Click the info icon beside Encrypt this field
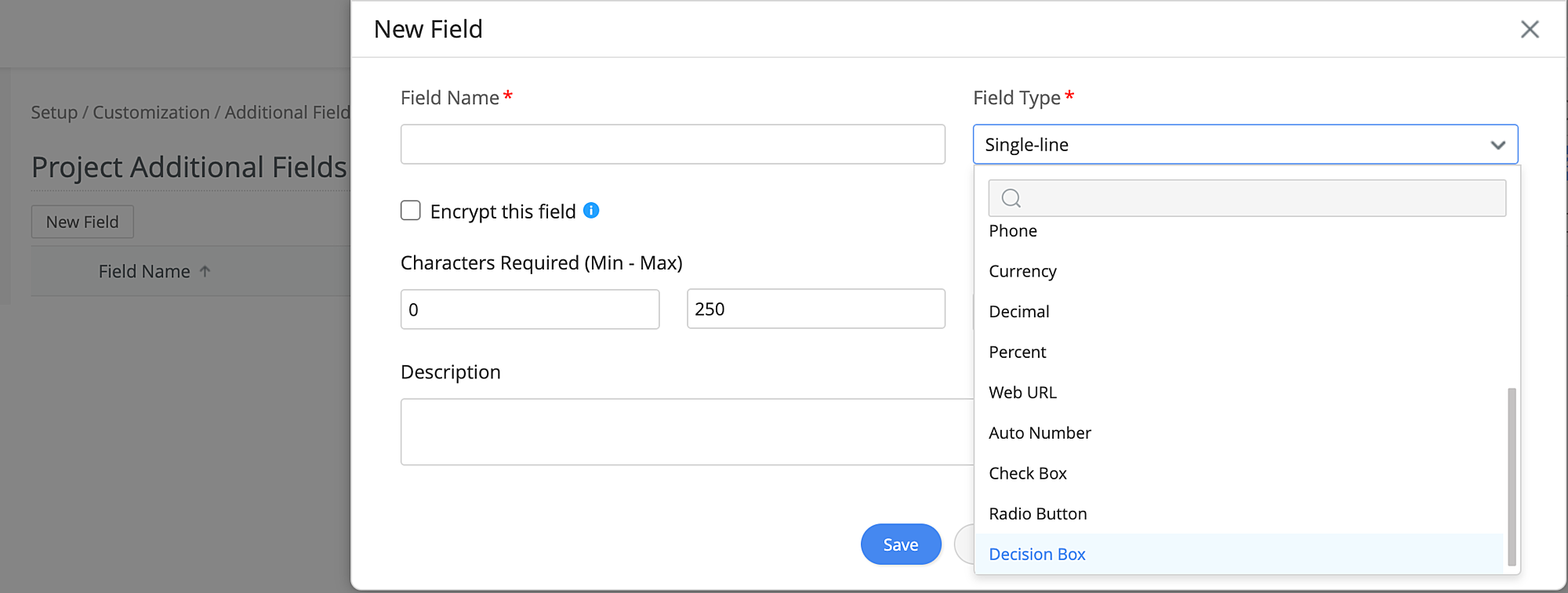This screenshot has width=1568, height=593. [x=592, y=210]
